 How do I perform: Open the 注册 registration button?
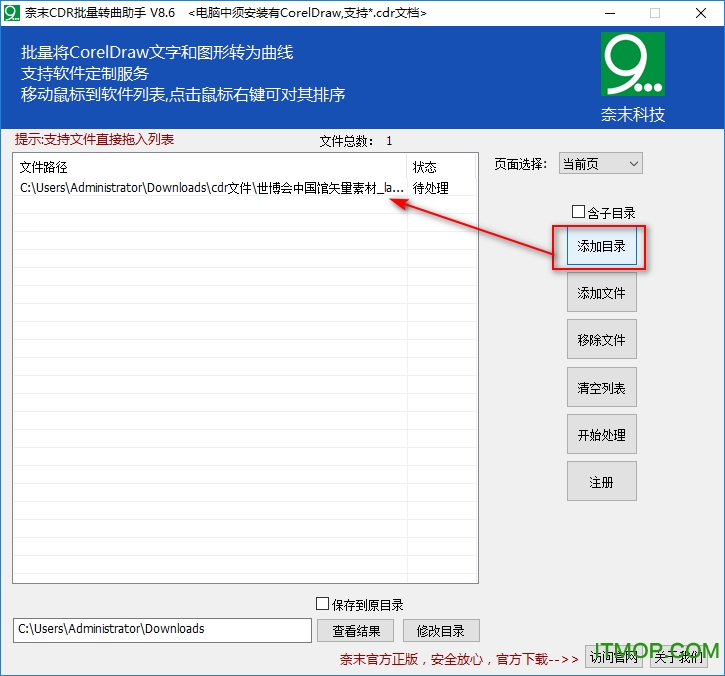pos(601,482)
